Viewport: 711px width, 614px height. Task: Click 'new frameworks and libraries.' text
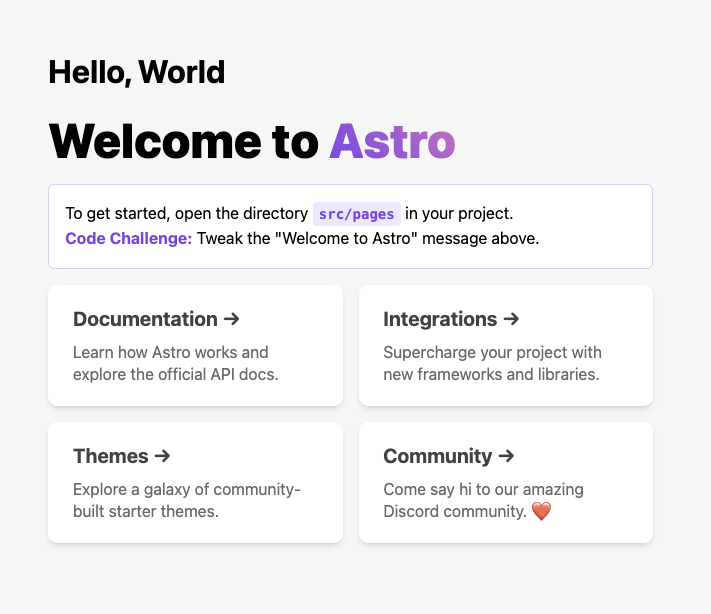click(x=492, y=375)
